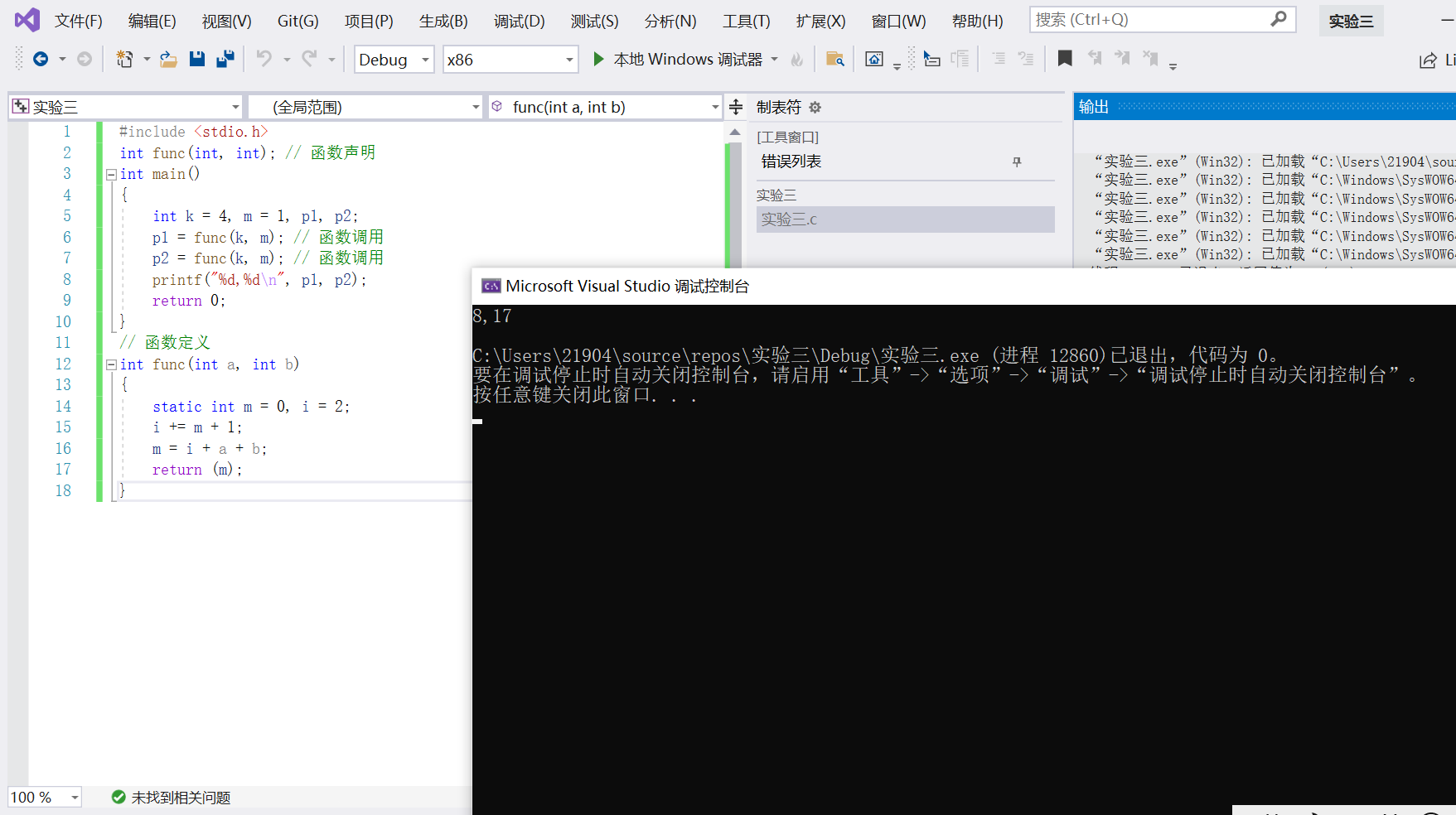Open the new item dropdown arrow
Screen dimensions: 1456x815
tap(147, 60)
